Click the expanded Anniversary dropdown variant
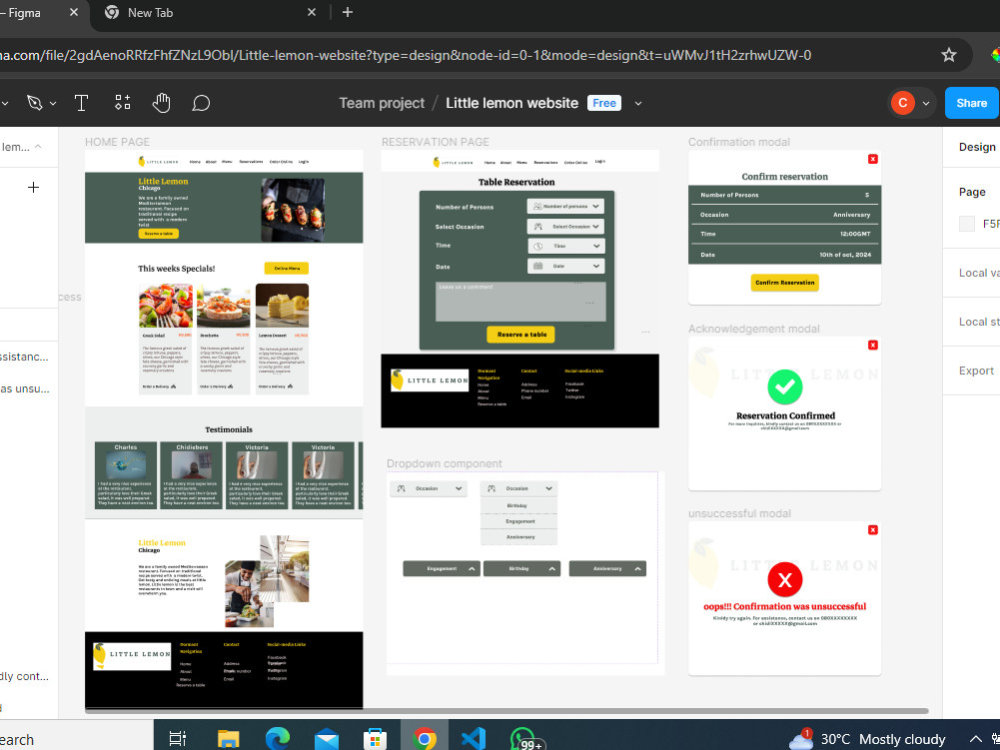This screenshot has width=1000, height=750. pyautogui.click(x=607, y=568)
